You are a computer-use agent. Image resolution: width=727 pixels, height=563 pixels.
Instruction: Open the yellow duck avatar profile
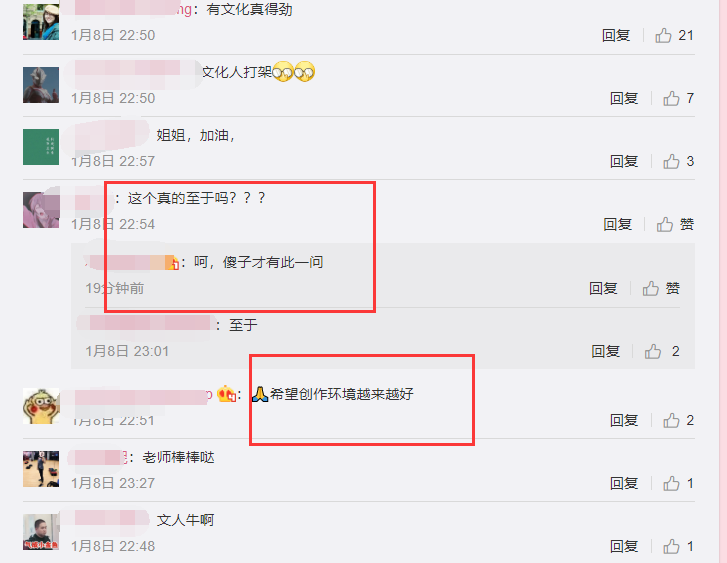coord(41,406)
